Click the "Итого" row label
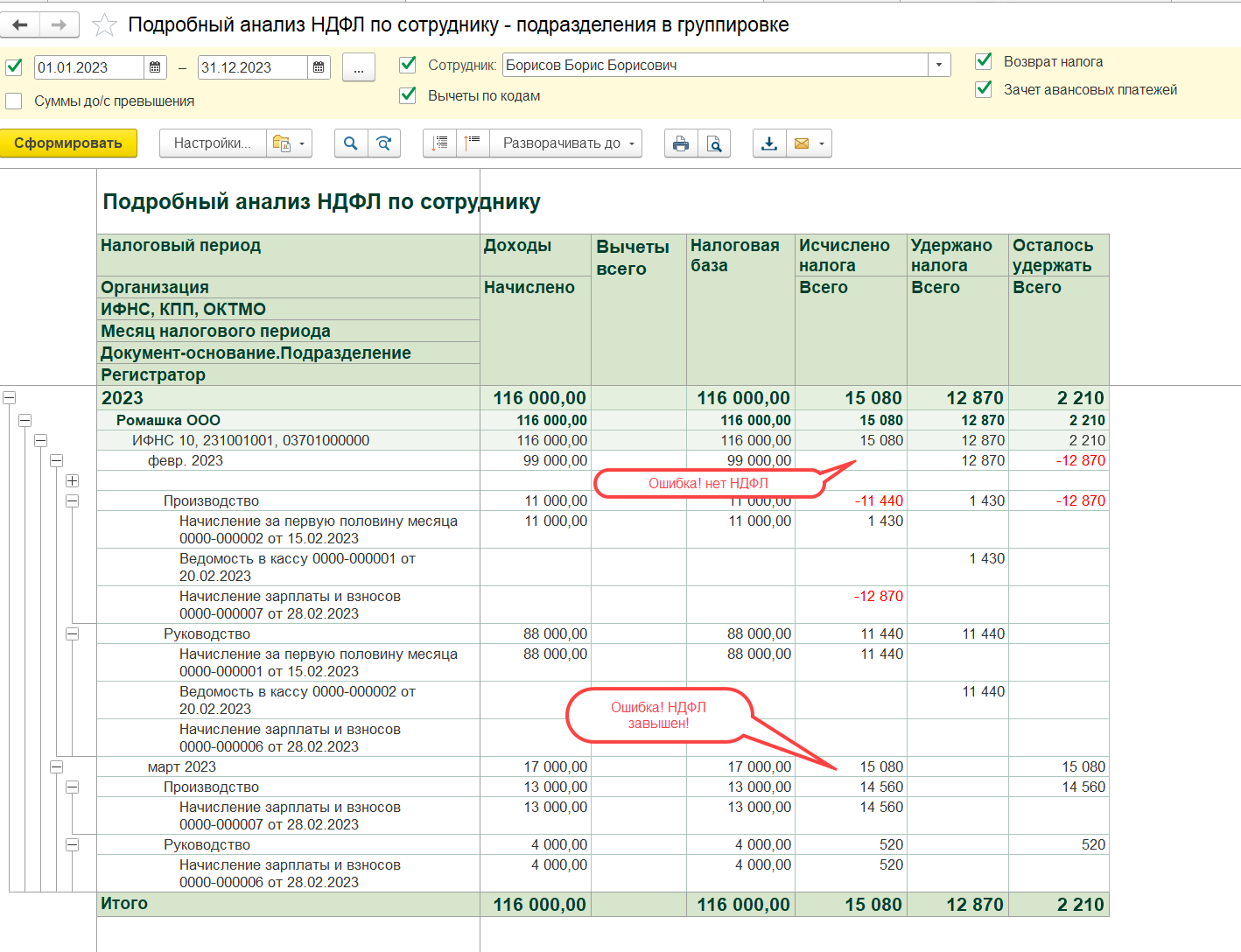 124,904
